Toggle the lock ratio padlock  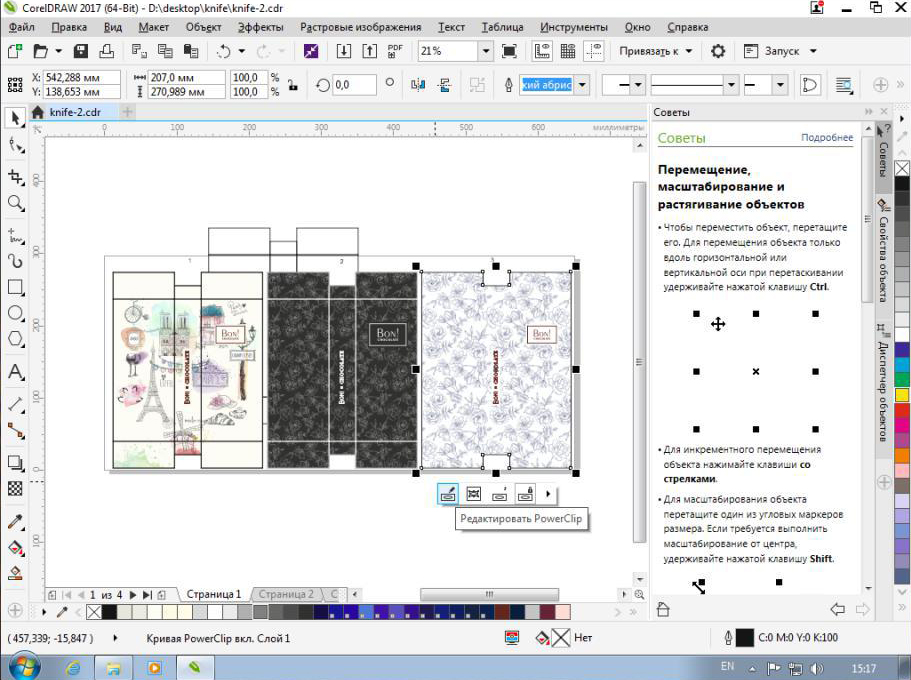(293, 85)
